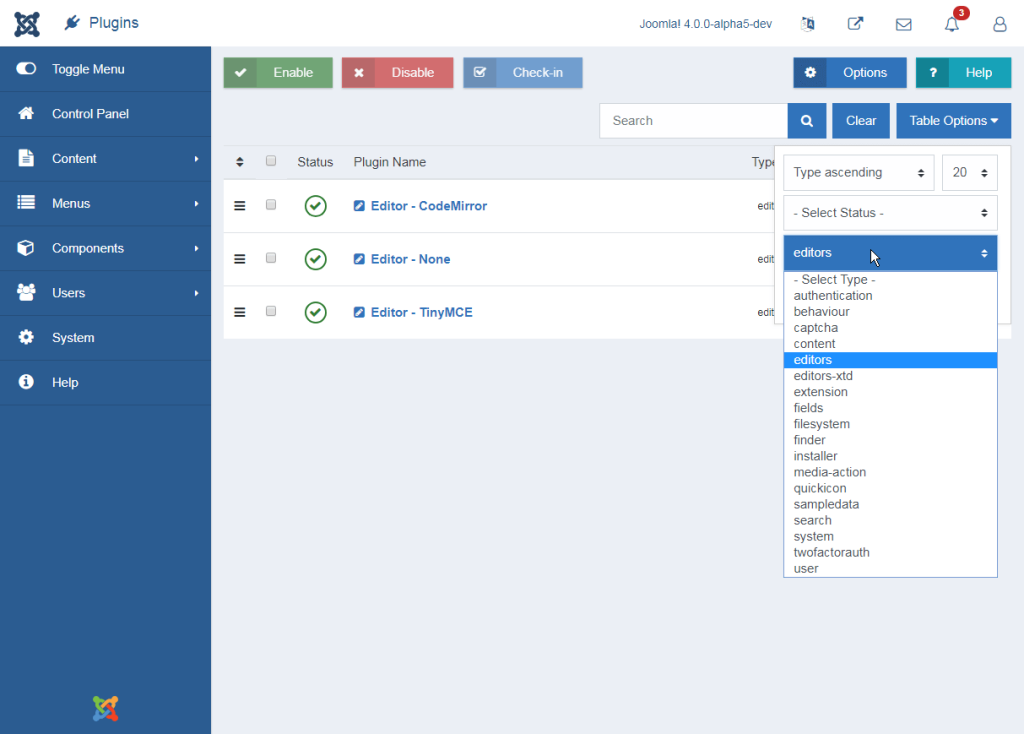Viewport: 1024px width, 734px height.
Task: Choose the - Select Type - option
Action: [x=890, y=279]
